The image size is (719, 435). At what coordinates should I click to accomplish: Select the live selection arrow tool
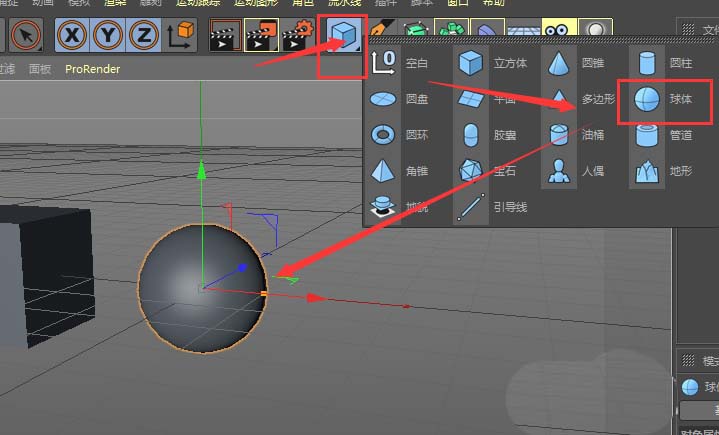(26, 35)
